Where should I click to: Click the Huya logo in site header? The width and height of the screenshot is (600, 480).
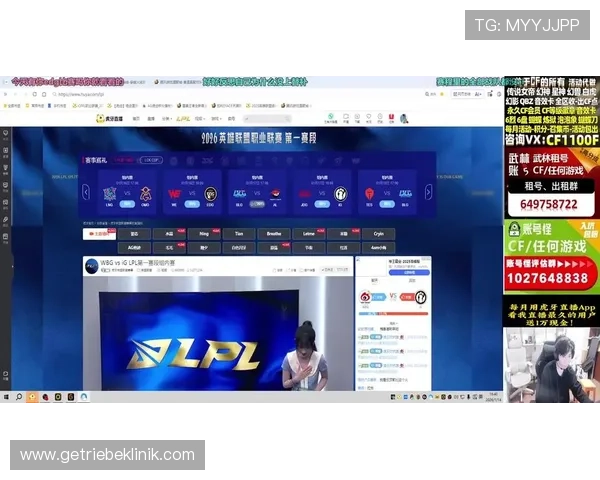pyautogui.click(x=109, y=119)
